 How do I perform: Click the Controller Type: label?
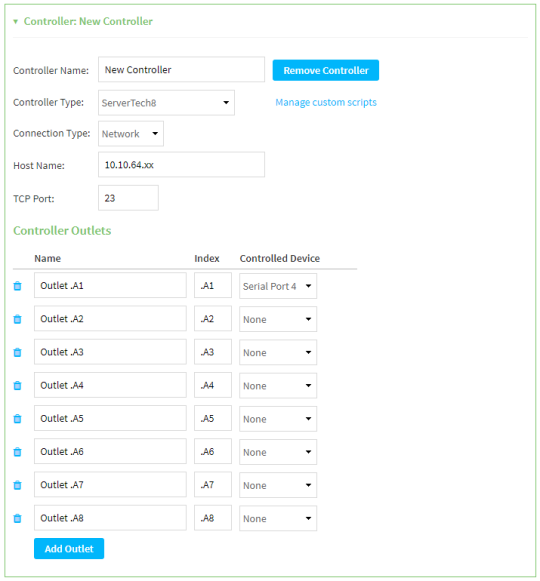[x=49, y=102]
